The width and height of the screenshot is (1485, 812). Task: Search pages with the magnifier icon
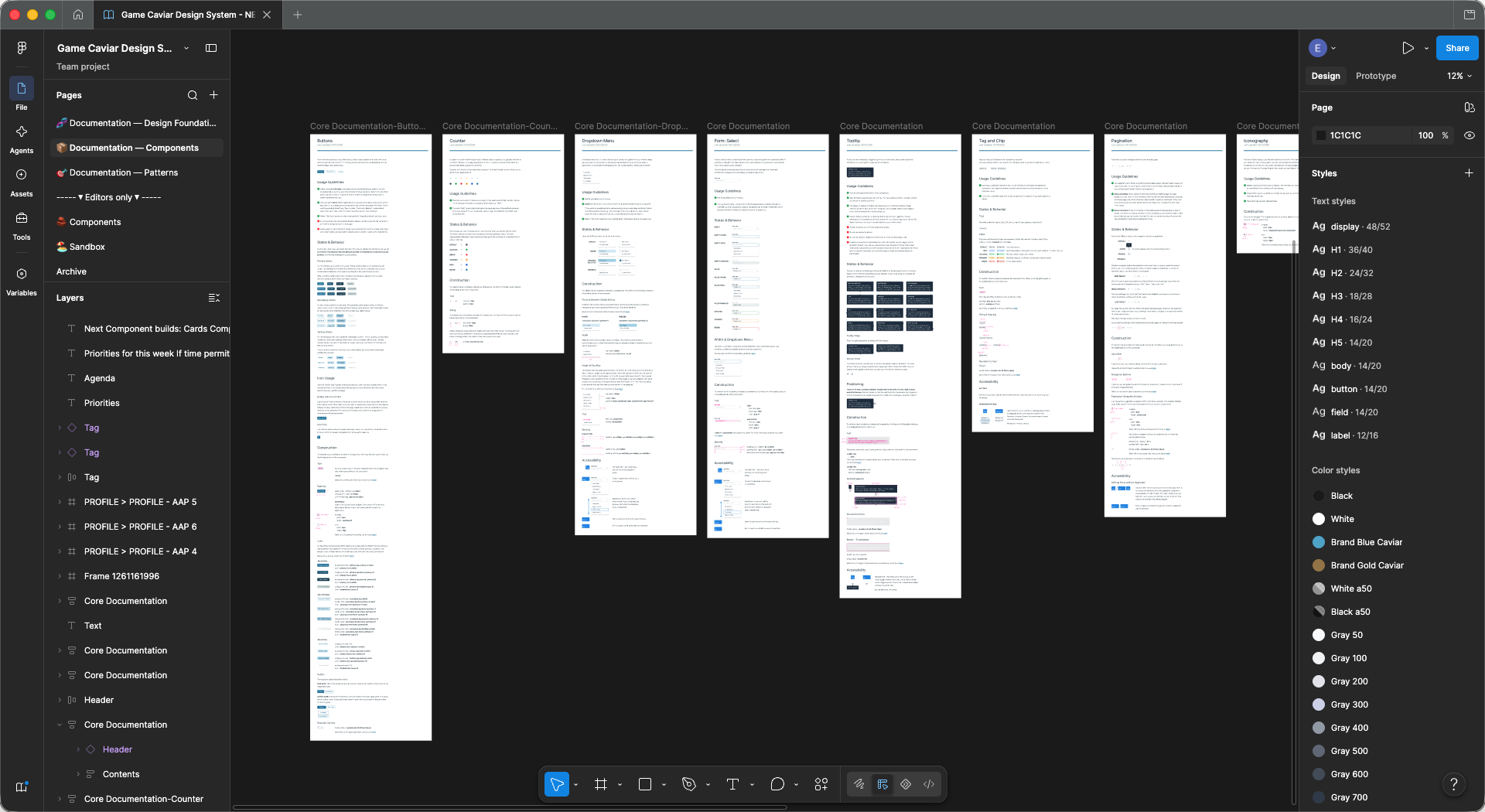[193, 95]
